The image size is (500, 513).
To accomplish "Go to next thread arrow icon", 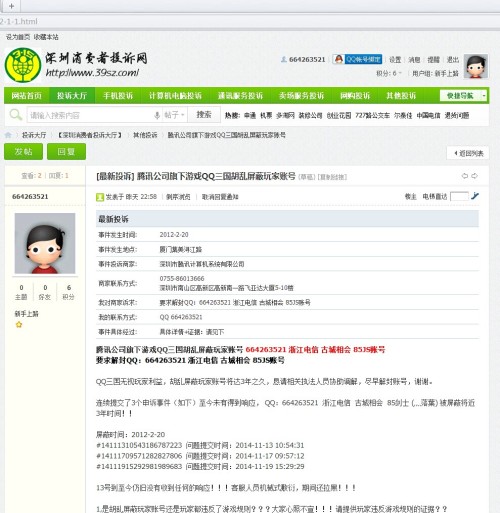I will click(x=474, y=176).
